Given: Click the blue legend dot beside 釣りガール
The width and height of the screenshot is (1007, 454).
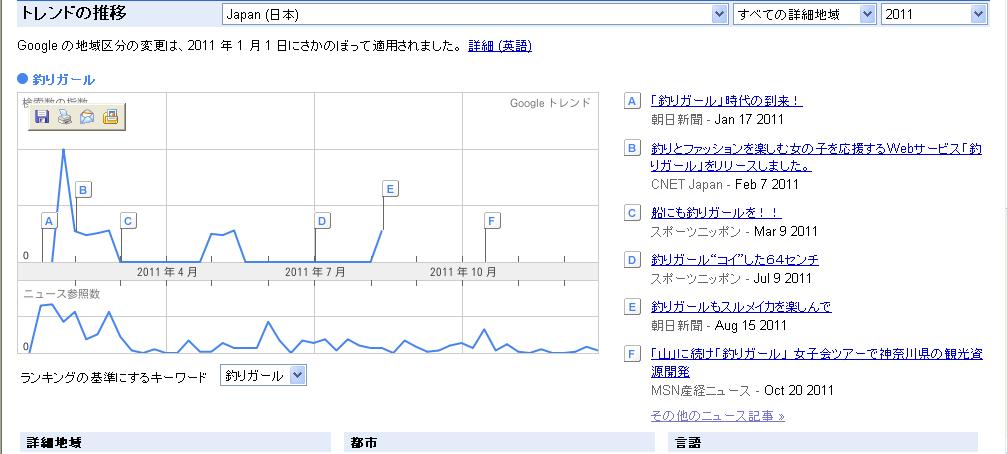Looking at the screenshot, I should (22, 80).
